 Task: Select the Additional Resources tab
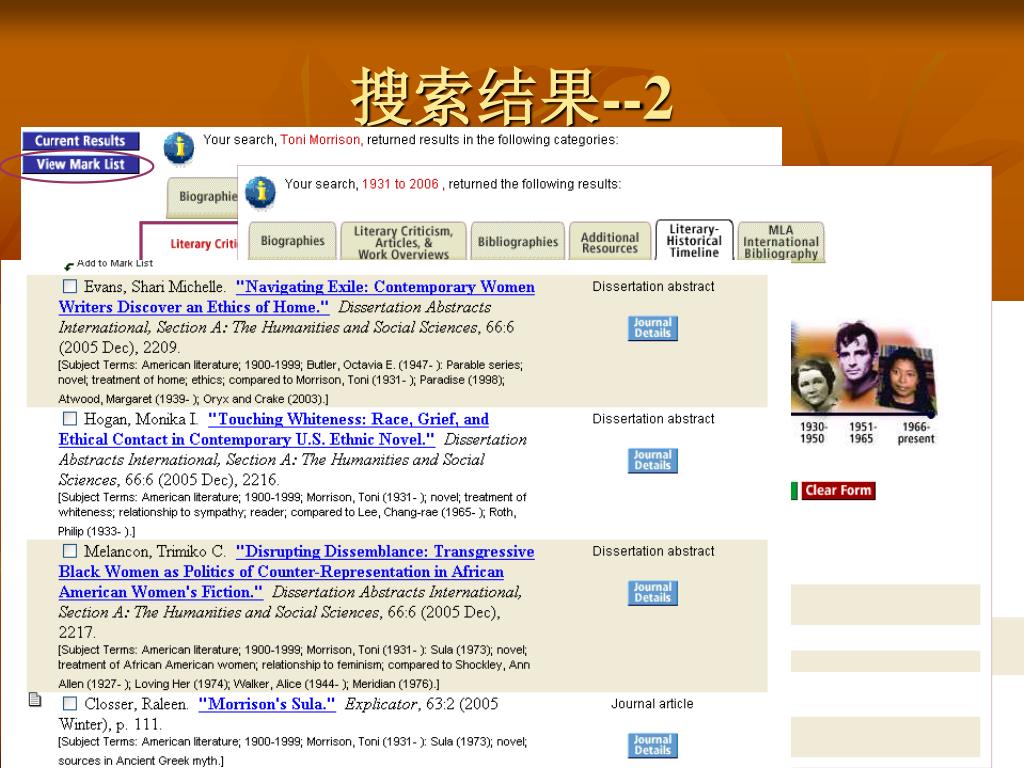(610, 242)
